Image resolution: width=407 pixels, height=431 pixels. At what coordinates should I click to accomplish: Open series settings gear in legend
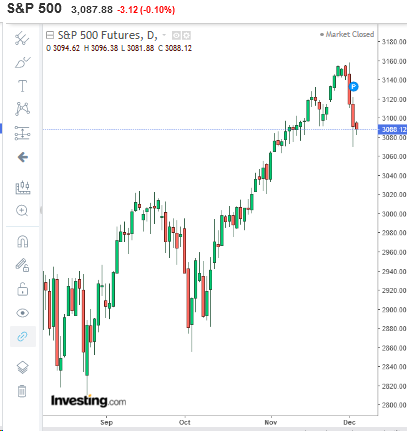186,35
